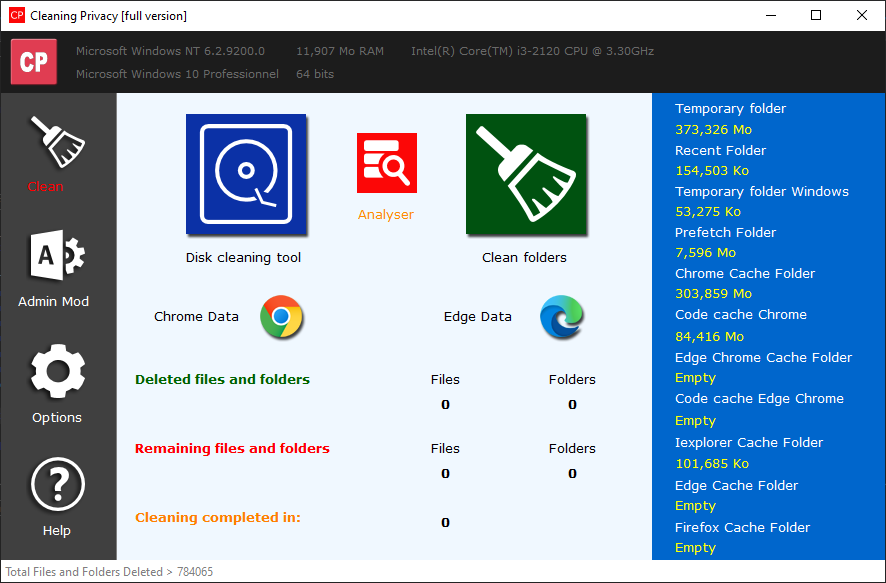Click Total Files and Folders Deleted status

tap(109, 572)
